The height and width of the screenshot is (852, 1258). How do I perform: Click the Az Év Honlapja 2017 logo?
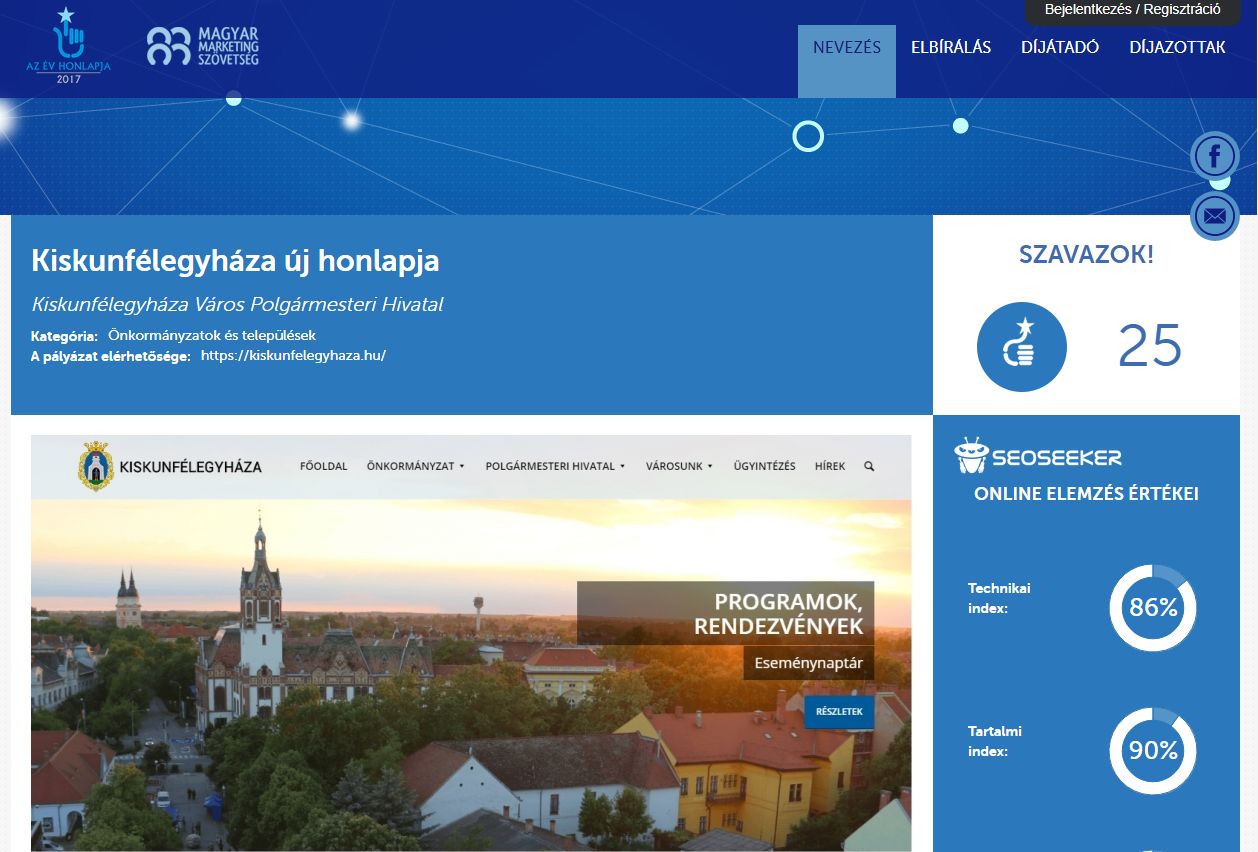[68, 46]
